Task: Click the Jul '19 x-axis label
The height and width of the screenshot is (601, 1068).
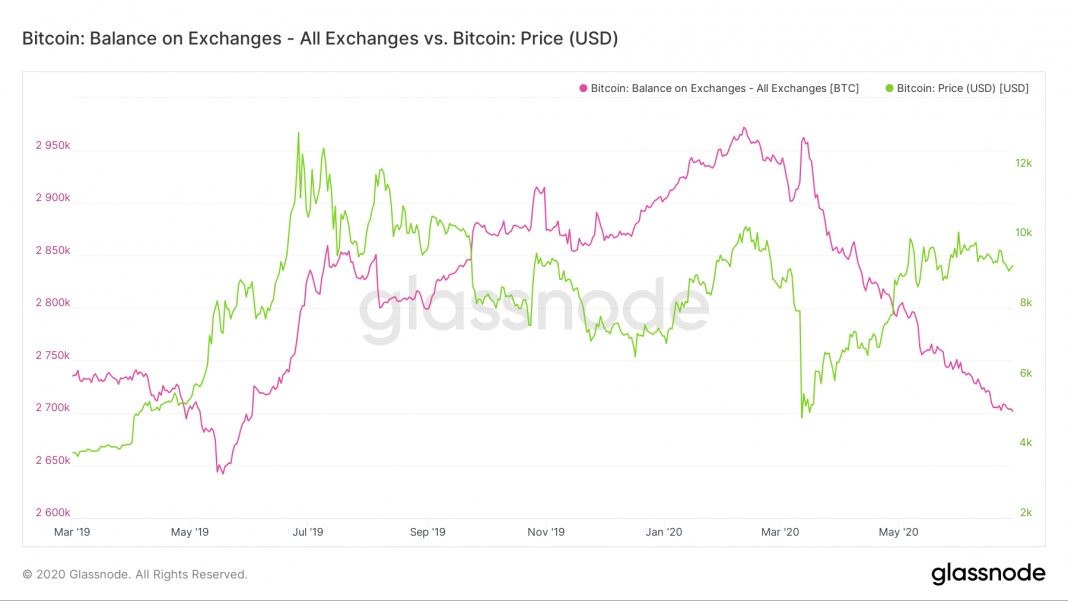Action: [308, 532]
